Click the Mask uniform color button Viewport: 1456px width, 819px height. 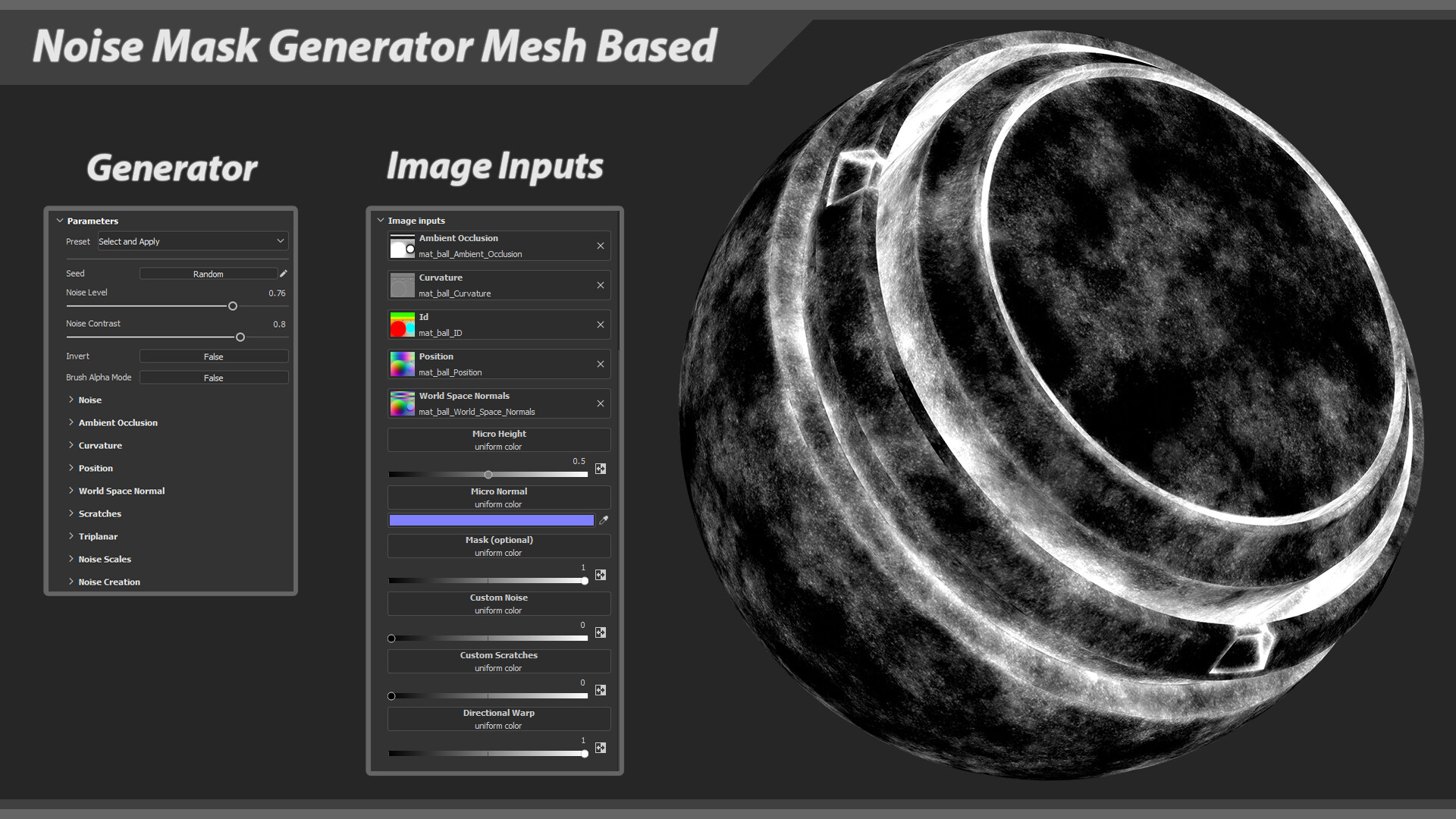pyautogui.click(x=498, y=546)
